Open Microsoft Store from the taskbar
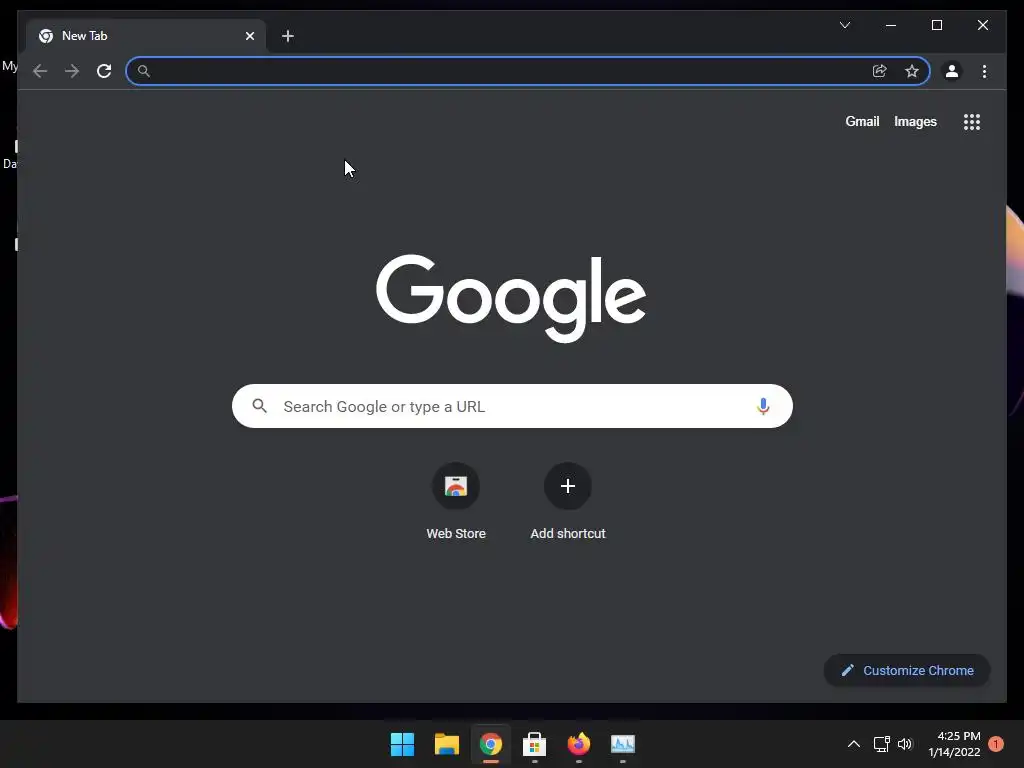 pyautogui.click(x=534, y=744)
